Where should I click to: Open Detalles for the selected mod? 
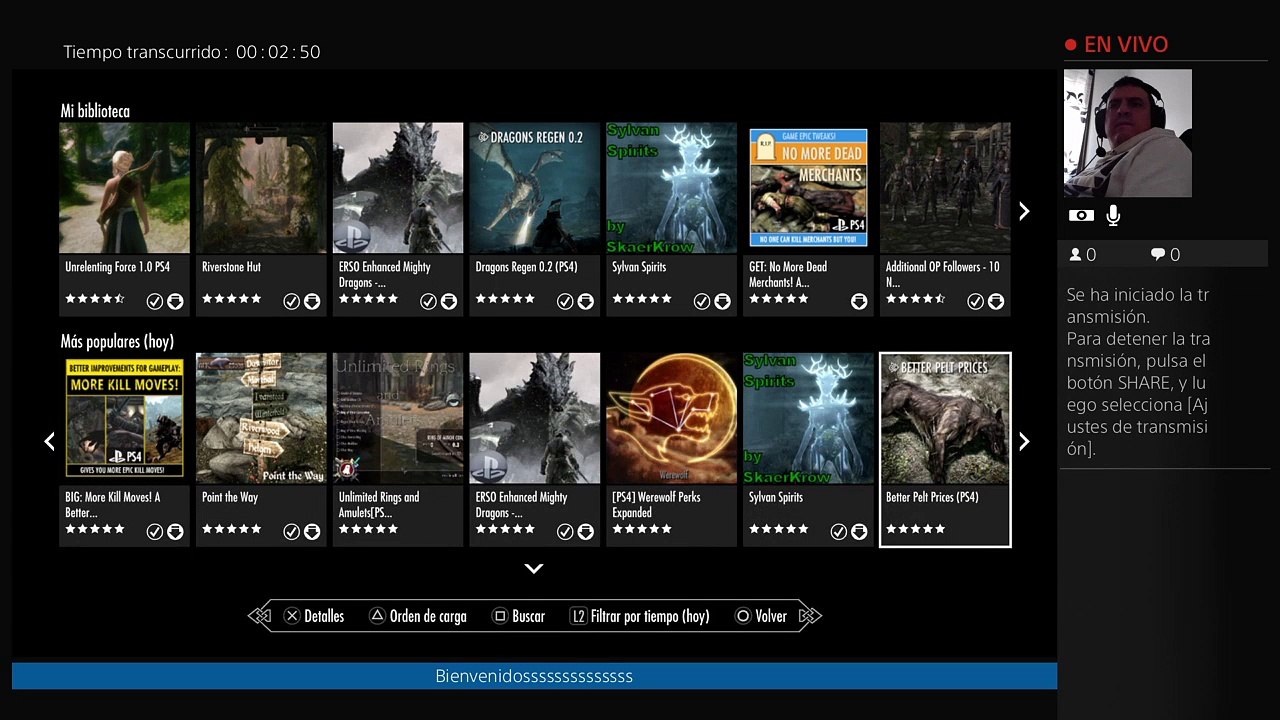pos(324,616)
